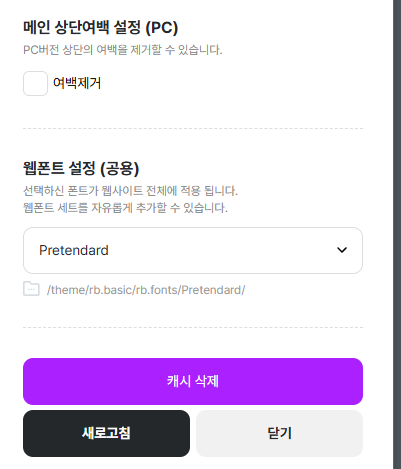
Task: Click the 선택하신 폰트가 웹사이트 description line
Action: [130, 191]
